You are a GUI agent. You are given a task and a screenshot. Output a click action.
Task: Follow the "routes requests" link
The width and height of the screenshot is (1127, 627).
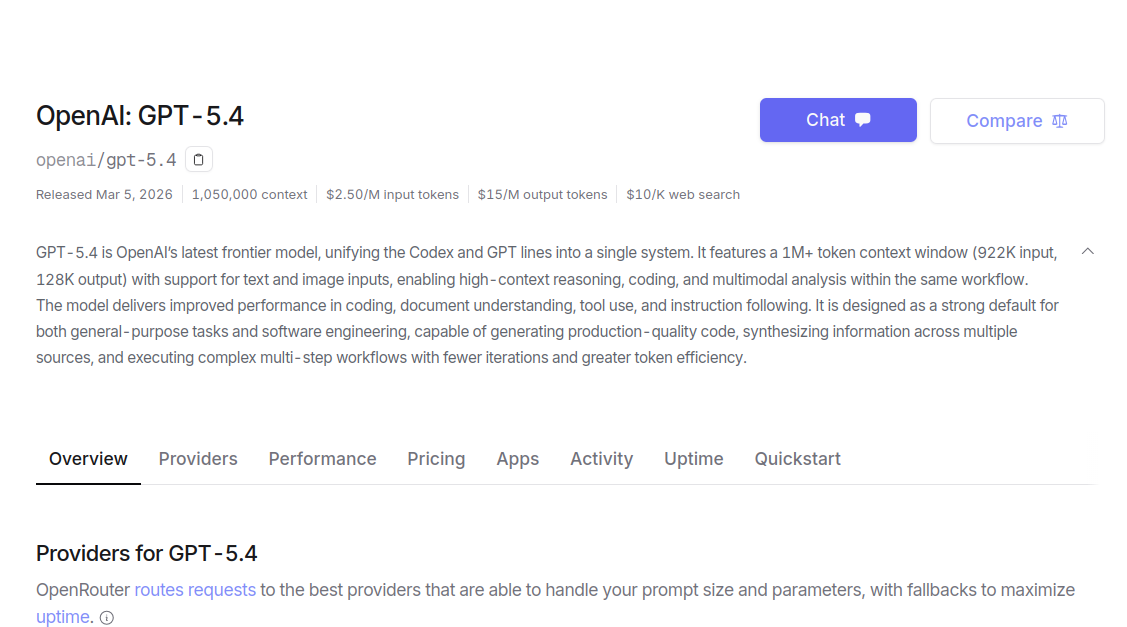(195, 590)
